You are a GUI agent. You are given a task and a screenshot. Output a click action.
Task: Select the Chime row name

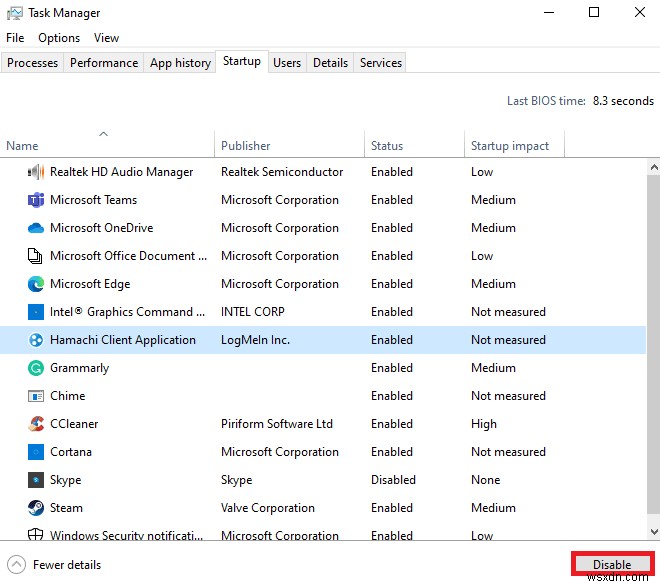pyautogui.click(x=68, y=396)
